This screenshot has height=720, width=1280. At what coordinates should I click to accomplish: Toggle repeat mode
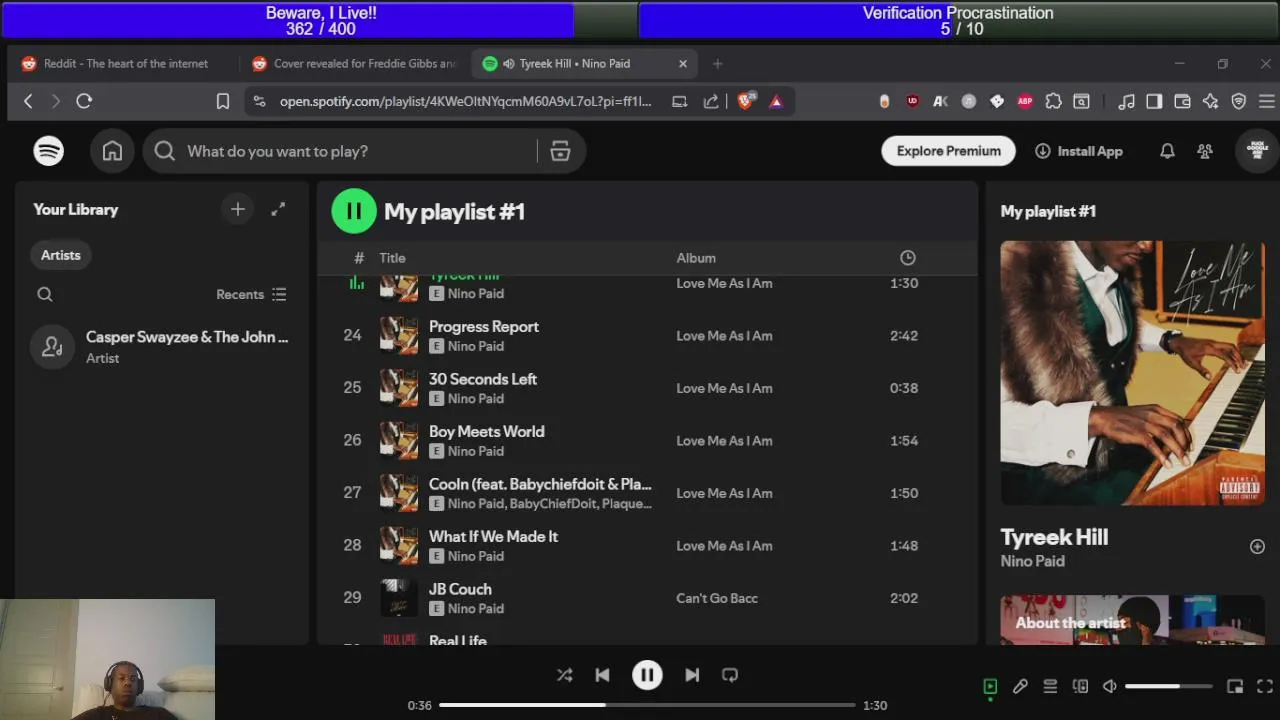730,675
